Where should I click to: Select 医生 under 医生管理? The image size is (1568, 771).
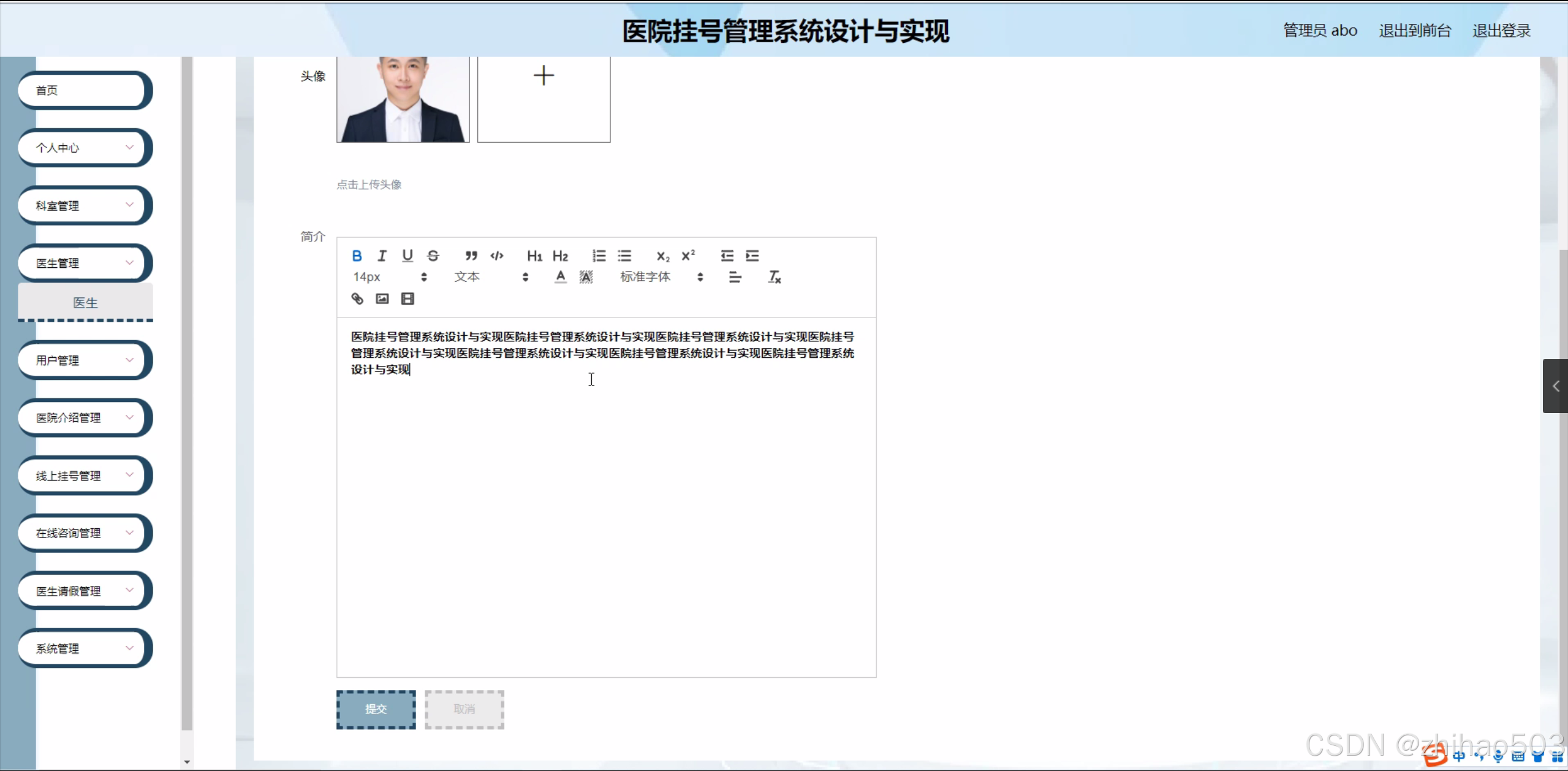pyautogui.click(x=85, y=302)
